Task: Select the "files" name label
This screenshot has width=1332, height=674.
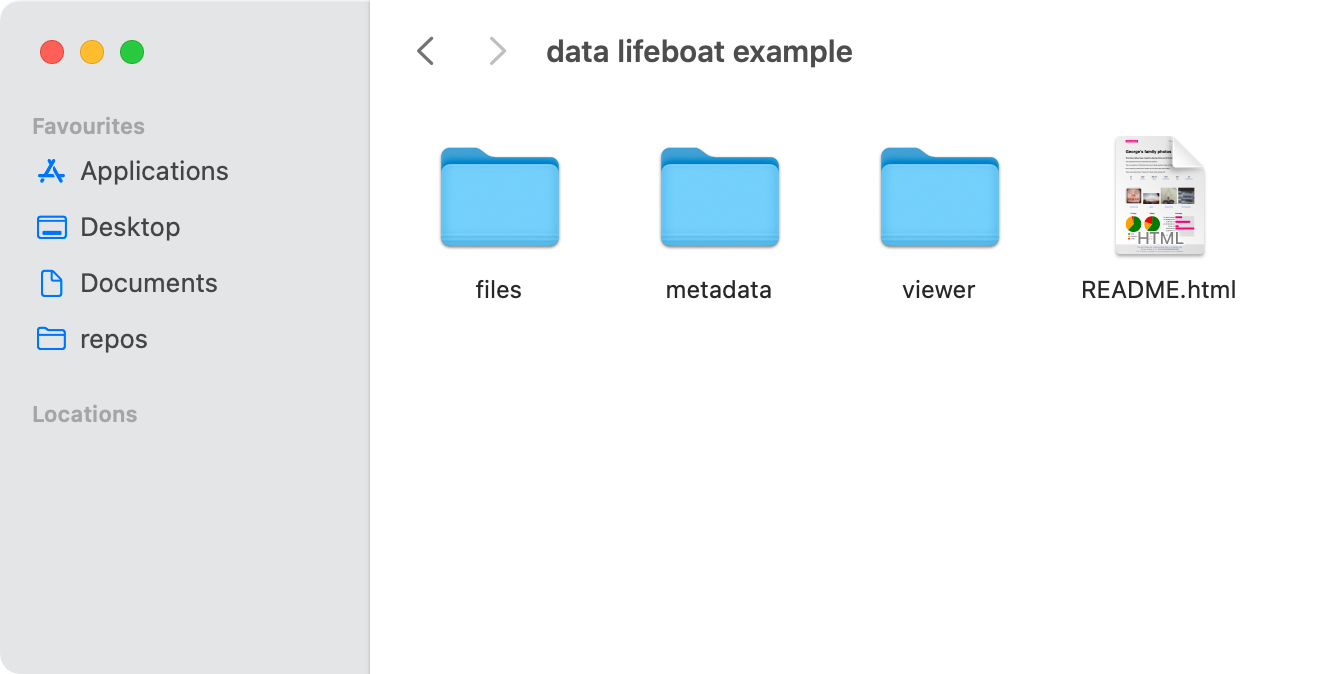Action: click(499, 291)
